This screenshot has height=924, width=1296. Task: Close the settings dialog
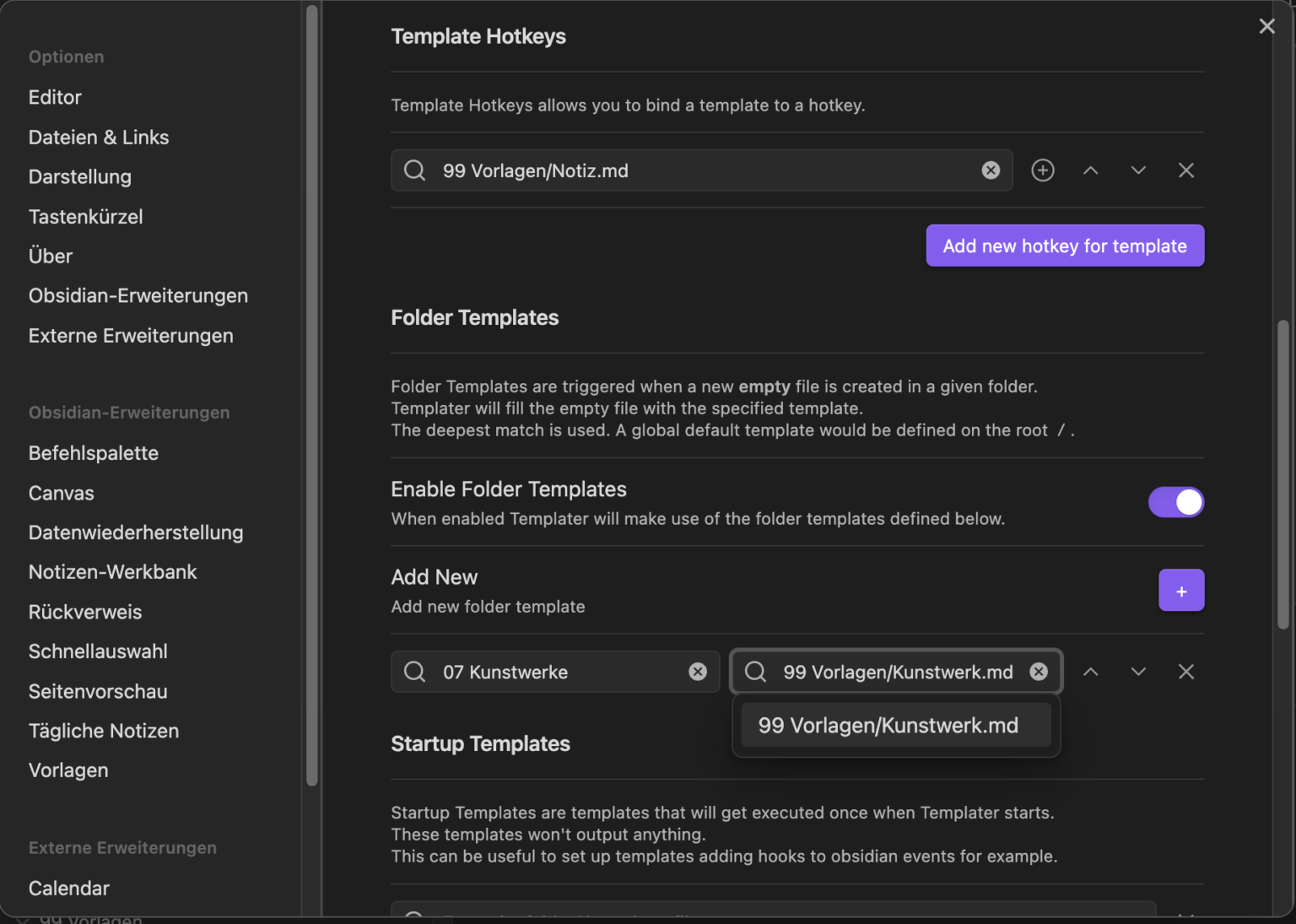click(1266, 26)
